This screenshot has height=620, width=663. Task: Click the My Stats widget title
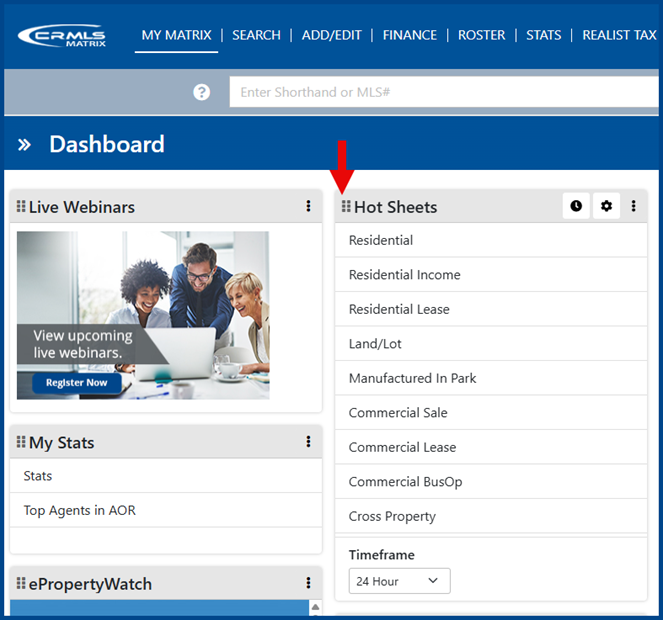62,443
